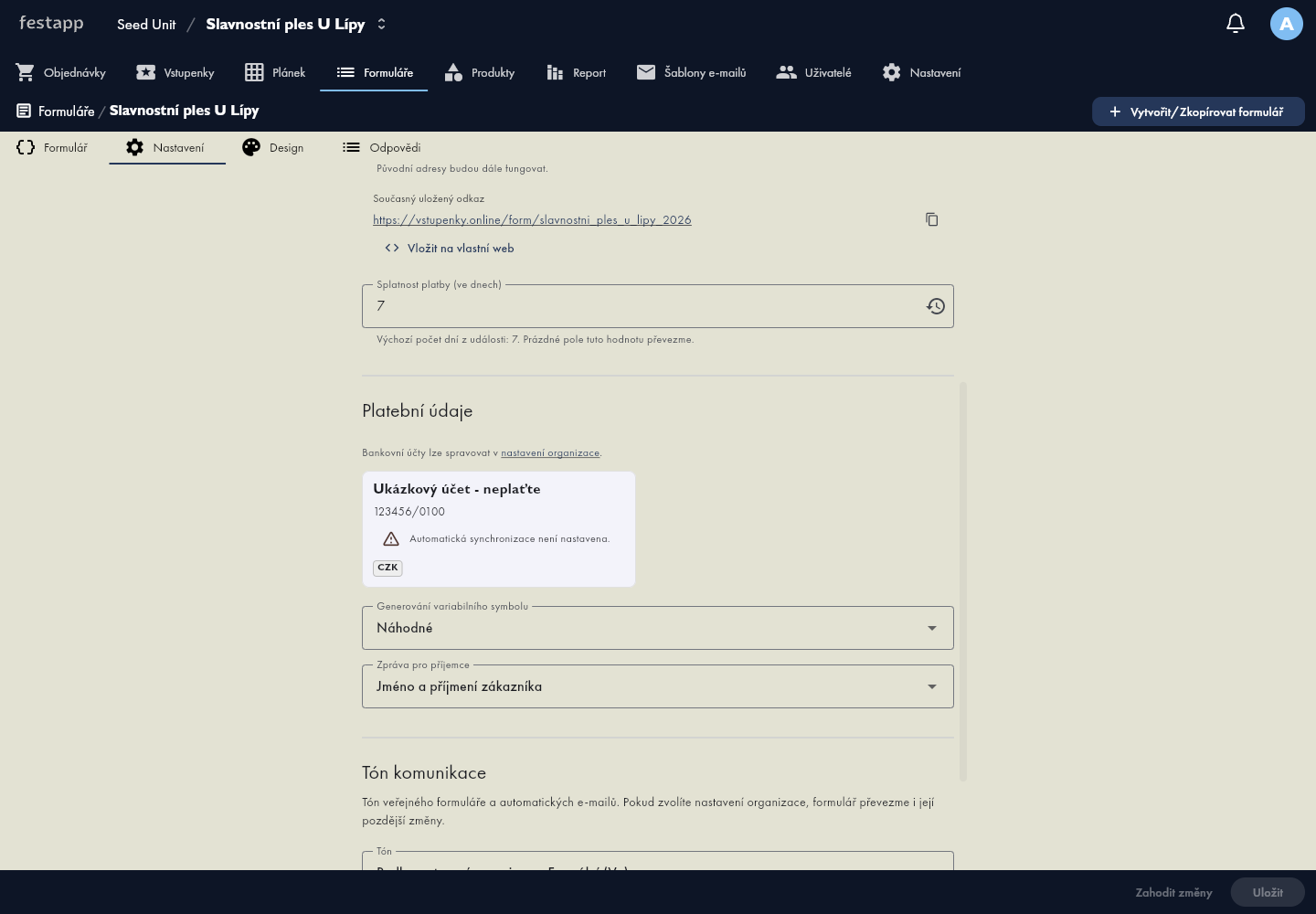The height and width of the screenshot is (914, 1316).
Task: Go to the Odpovědi tab
Action: [382, 147]
